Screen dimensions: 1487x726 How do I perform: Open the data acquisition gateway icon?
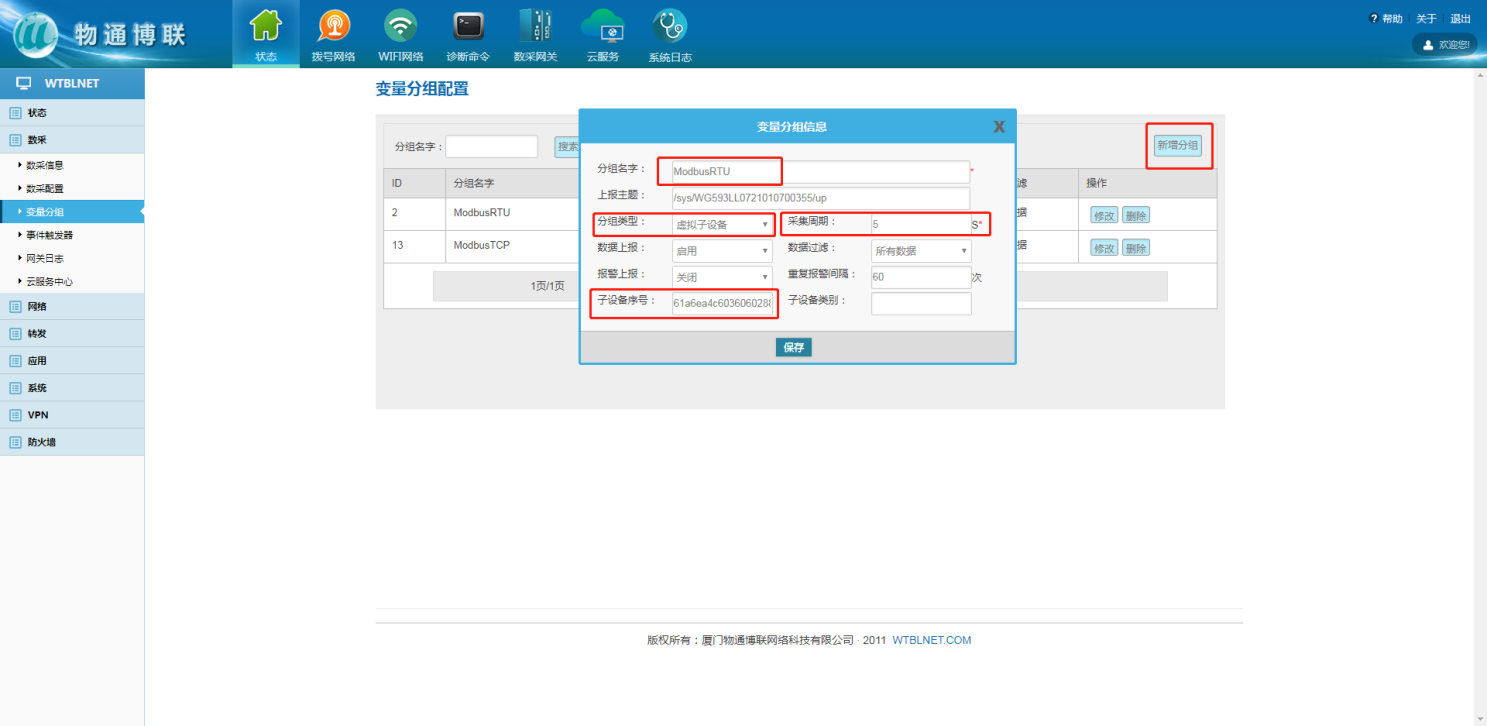tap(535, 26)
